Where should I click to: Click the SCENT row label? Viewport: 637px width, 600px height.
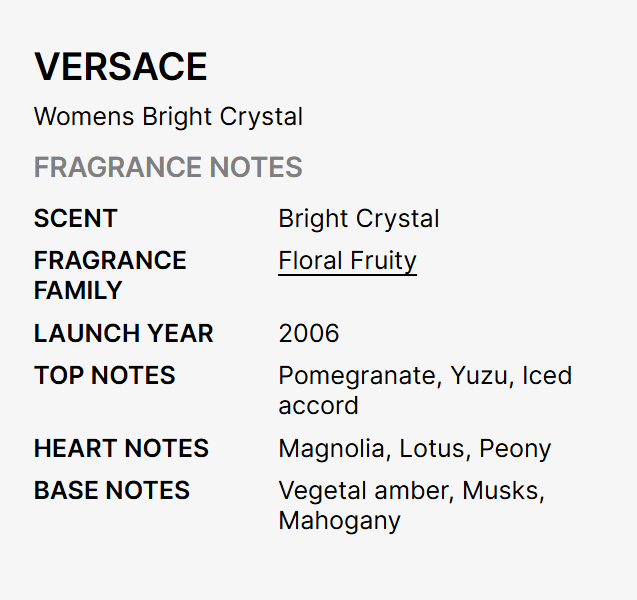click(76, 218)
